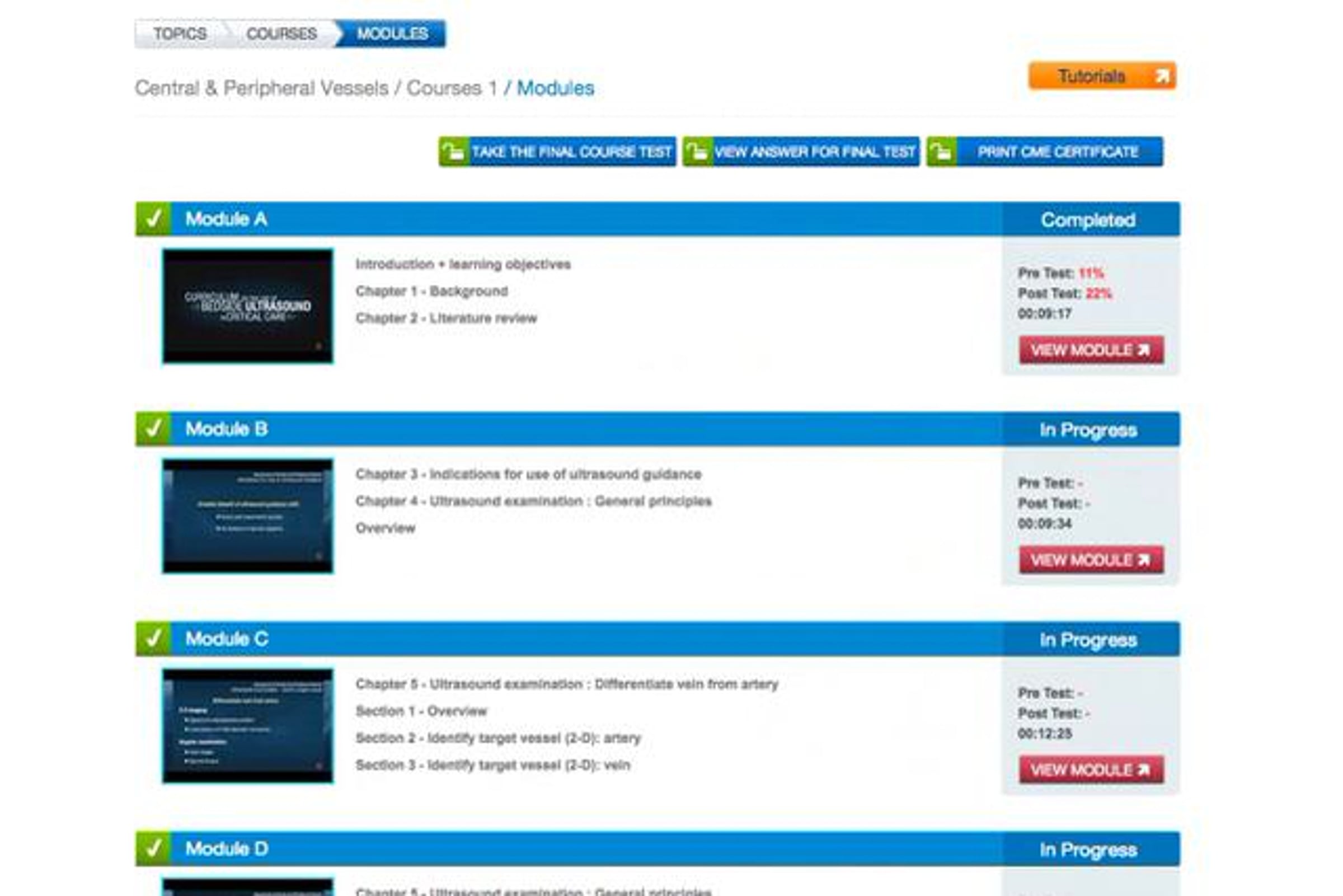The height and width of the screenshot is (896, 1343).
Task: Click Module B green checkmark icon
Action: point(154,429)
